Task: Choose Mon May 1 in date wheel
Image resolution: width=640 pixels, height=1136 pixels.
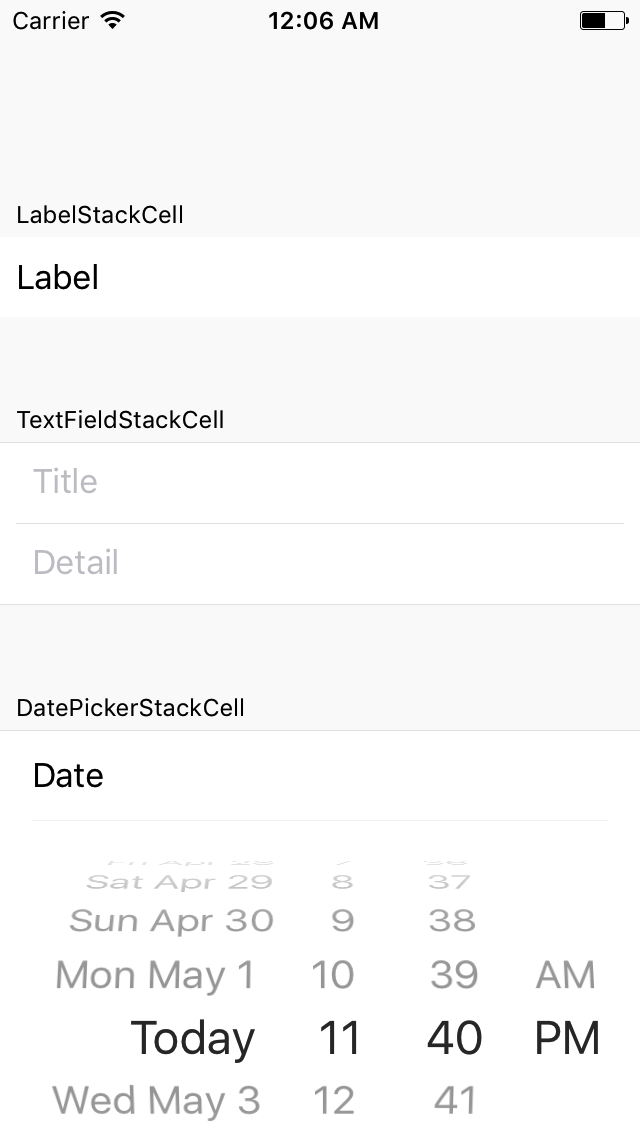Action: point(155,975)
